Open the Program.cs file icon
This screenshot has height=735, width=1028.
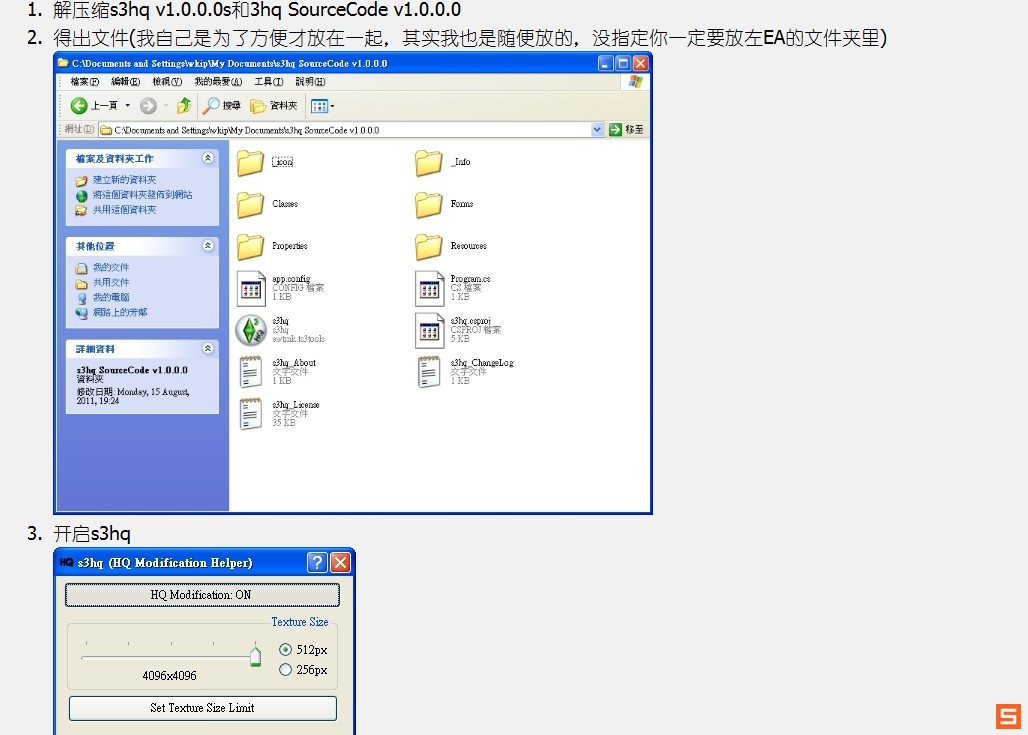pyautogui.click(x=429, y=288)
